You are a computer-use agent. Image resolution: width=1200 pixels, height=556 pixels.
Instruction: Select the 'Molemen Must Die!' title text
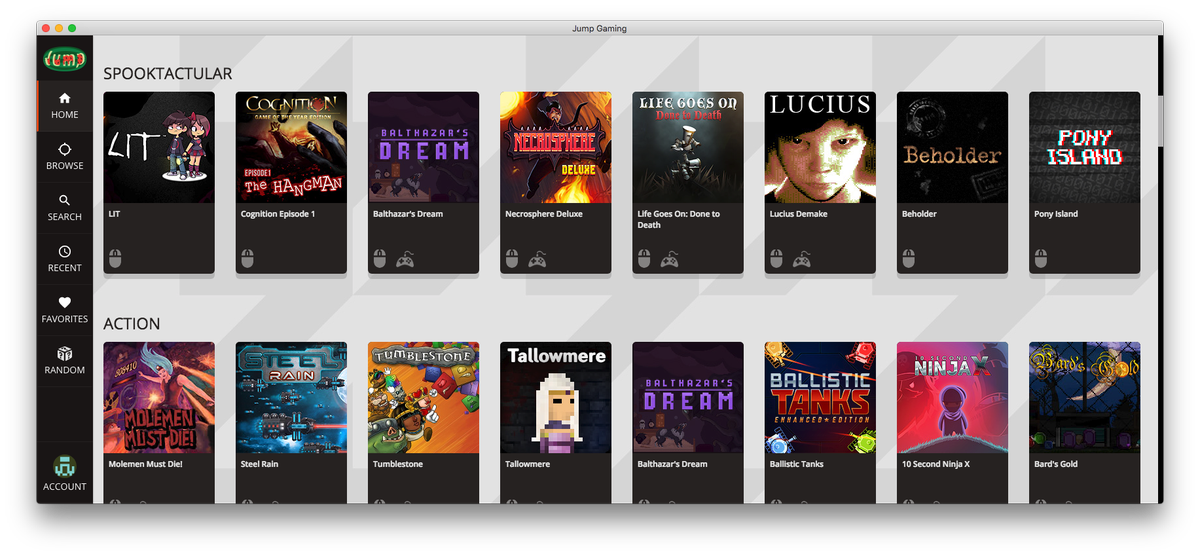coord(146,464)
